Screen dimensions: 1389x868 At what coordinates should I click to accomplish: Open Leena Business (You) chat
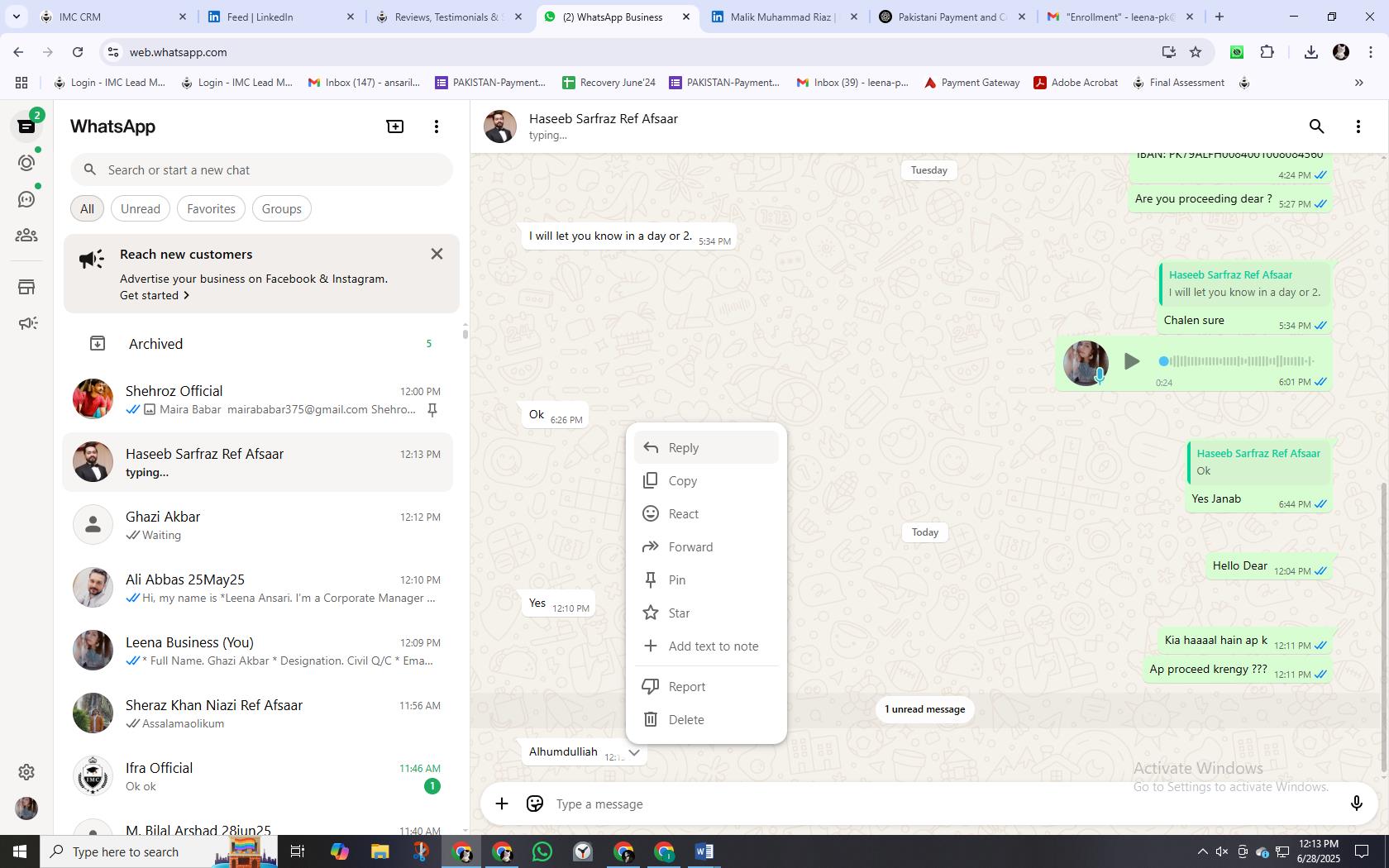[258, 651]
